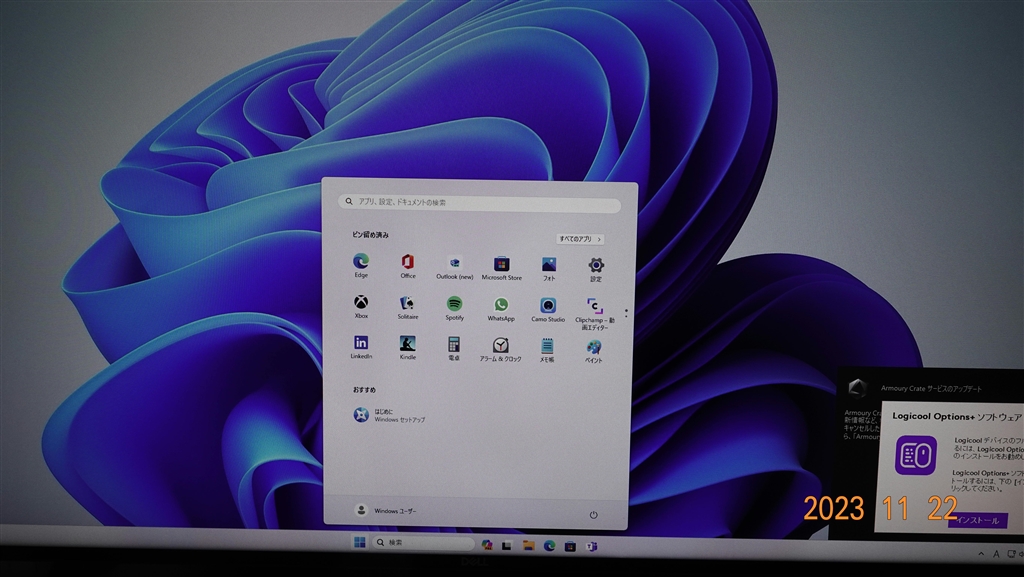
Task: Open the フォト (Photos) app
Action: pos(549,269)
